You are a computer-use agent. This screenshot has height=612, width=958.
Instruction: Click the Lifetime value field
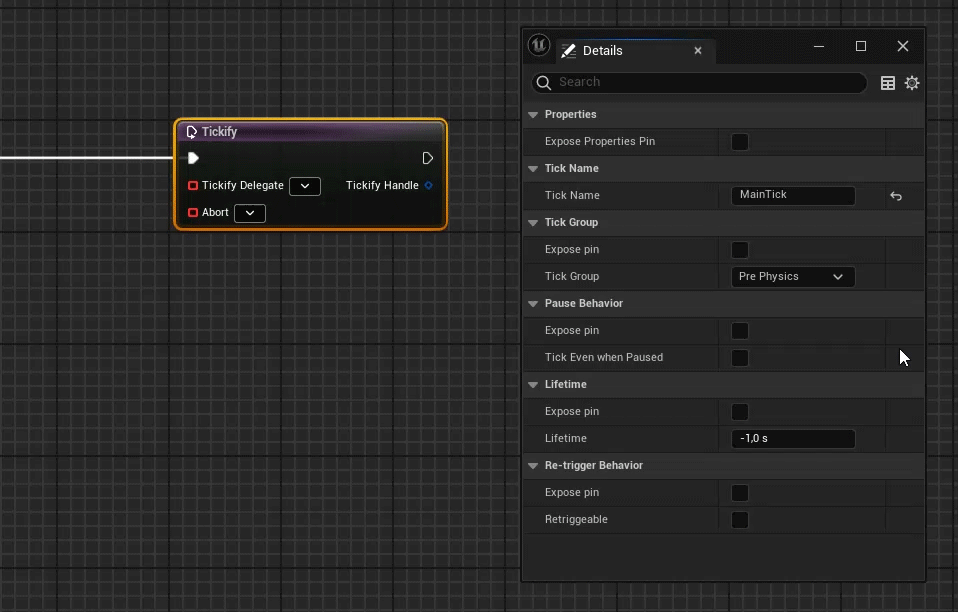click(793, 439)
